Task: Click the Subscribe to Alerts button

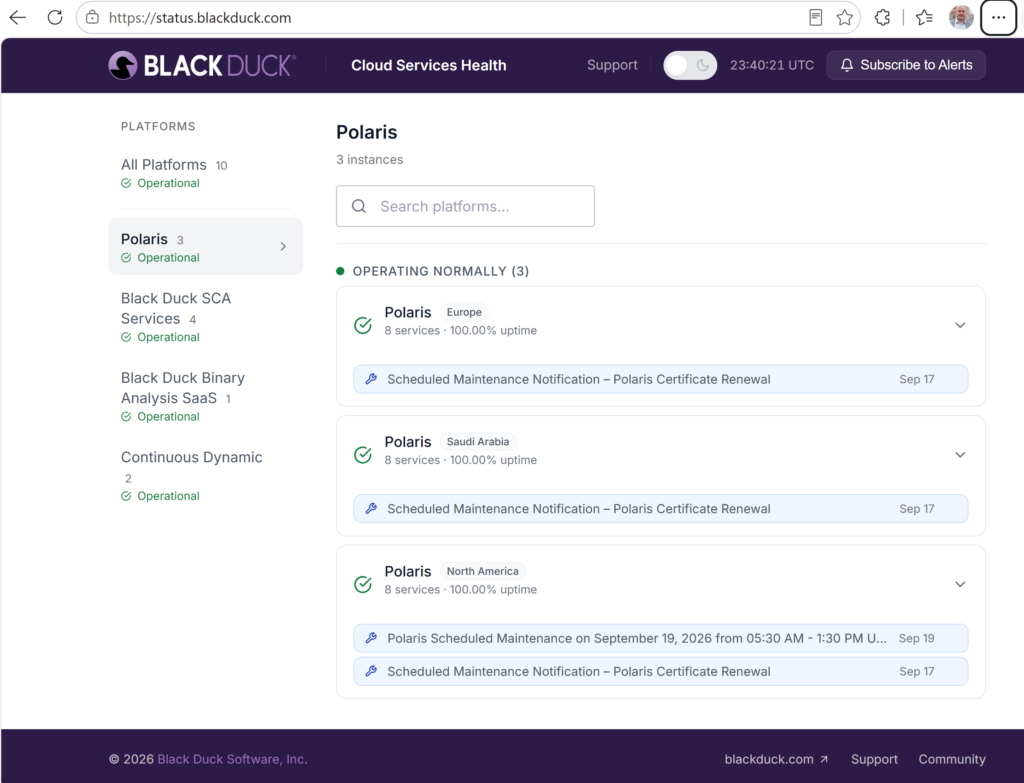Action: pyautogui.click(x=906, y=65)
